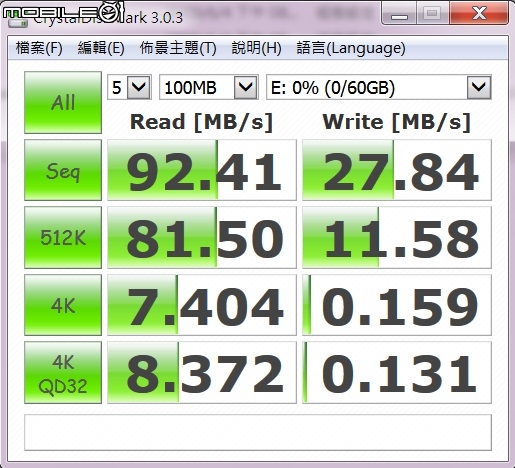Open the 語言(Language) menu
Screen dimensions: 515x468
(351, 48)
